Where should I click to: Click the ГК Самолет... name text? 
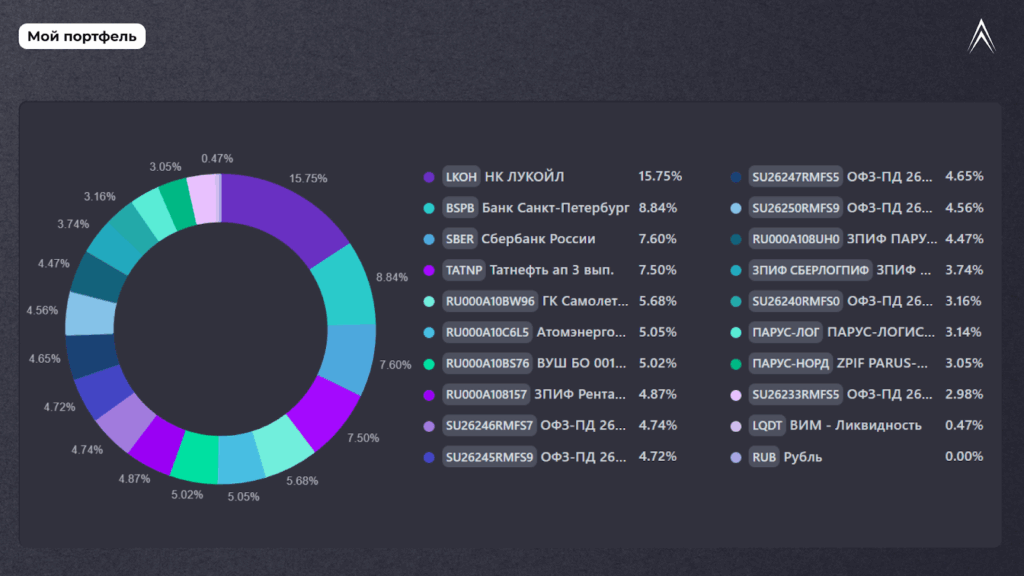click(585, 301)
